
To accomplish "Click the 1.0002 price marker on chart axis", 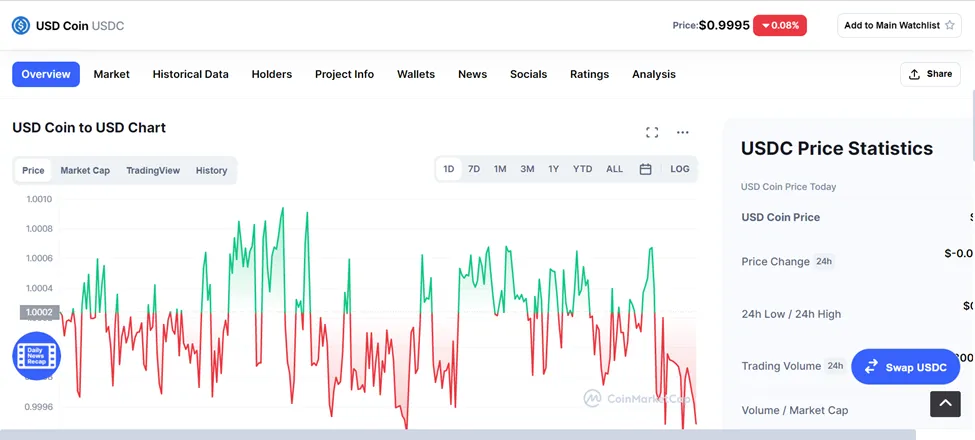I will 40,312.
